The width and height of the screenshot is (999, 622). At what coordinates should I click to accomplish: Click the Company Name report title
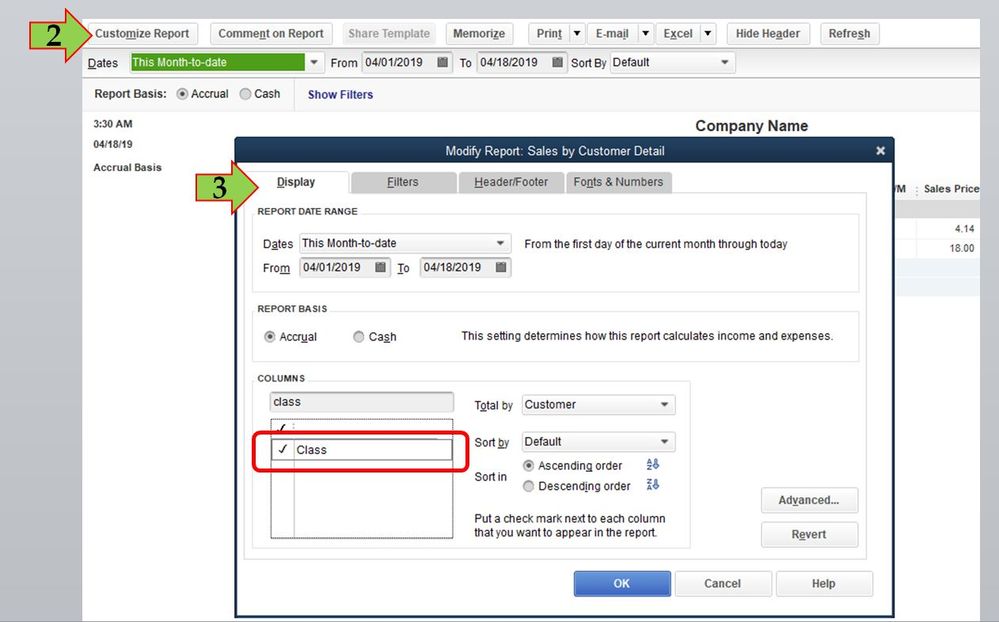pyautogui.click(x=752, y=126)
